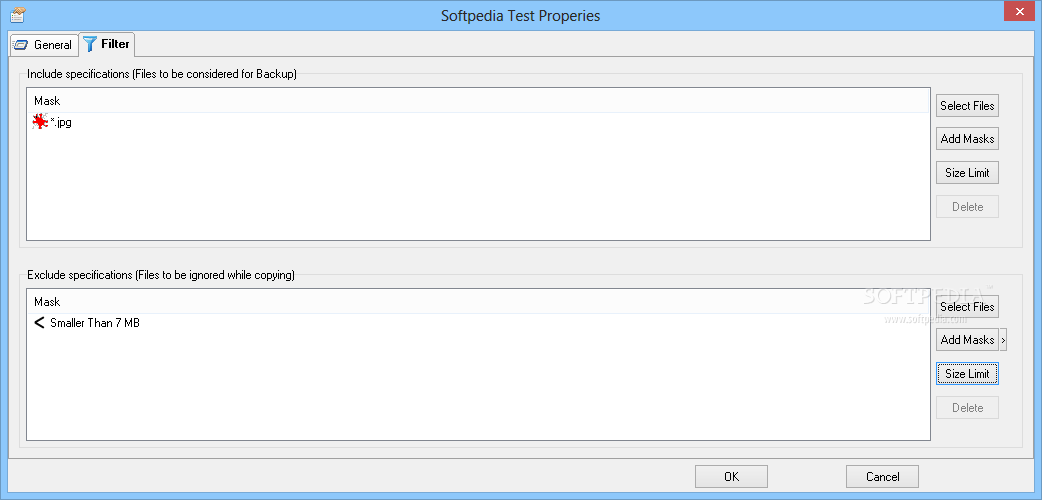Image resolution: width=1042 pixels, height=500 pixels.
Task: Click Delete in Include specifications
Action: (967, 207)
